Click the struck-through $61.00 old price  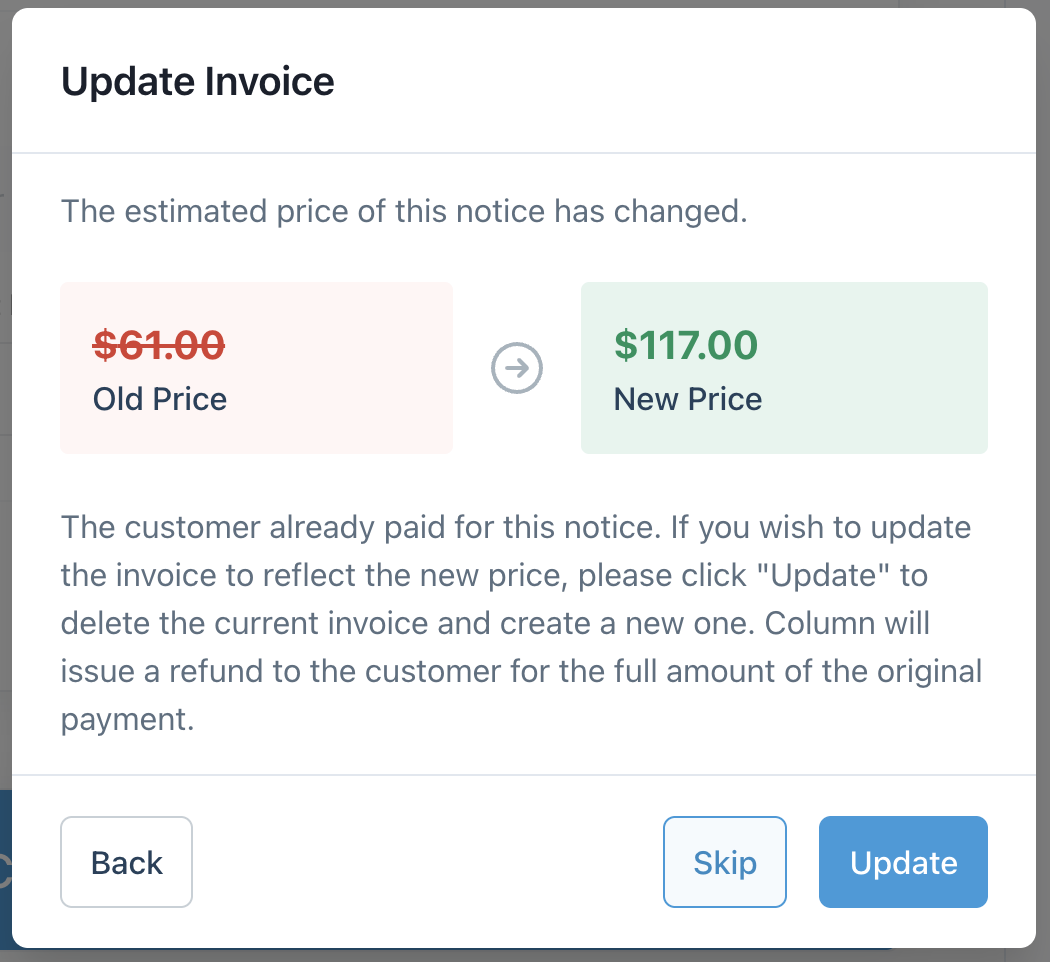(x=159, y=345)
